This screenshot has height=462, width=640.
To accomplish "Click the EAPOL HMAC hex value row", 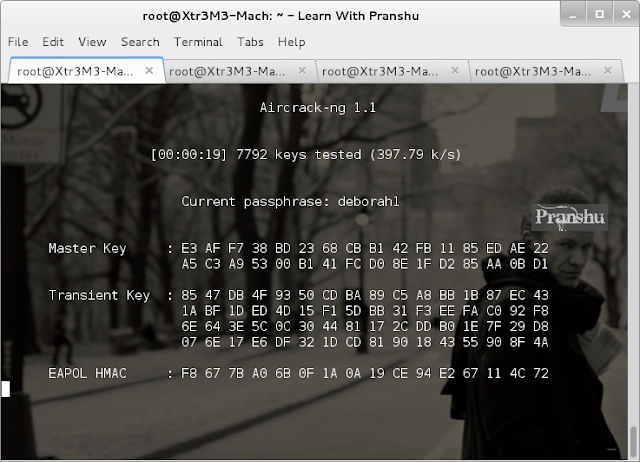I will (x=365, y=373).
